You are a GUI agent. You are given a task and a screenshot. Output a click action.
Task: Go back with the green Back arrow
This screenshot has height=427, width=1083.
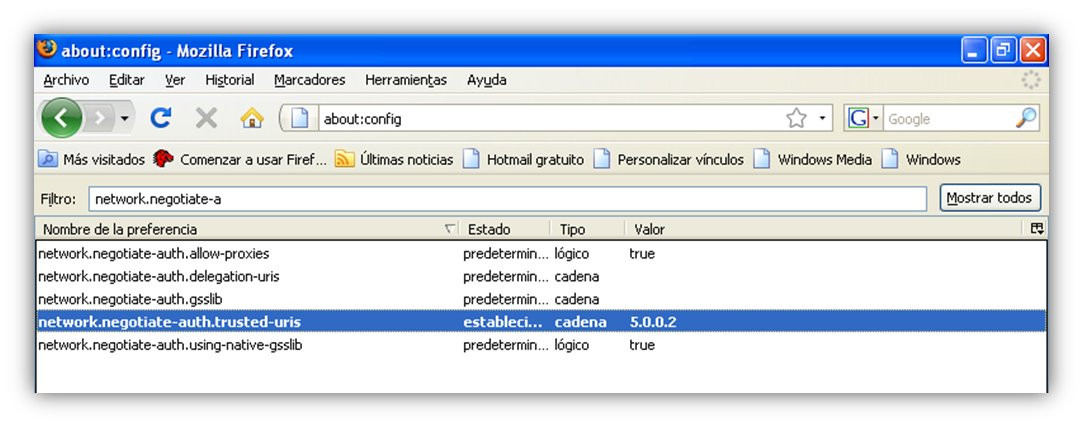[61, 119]
